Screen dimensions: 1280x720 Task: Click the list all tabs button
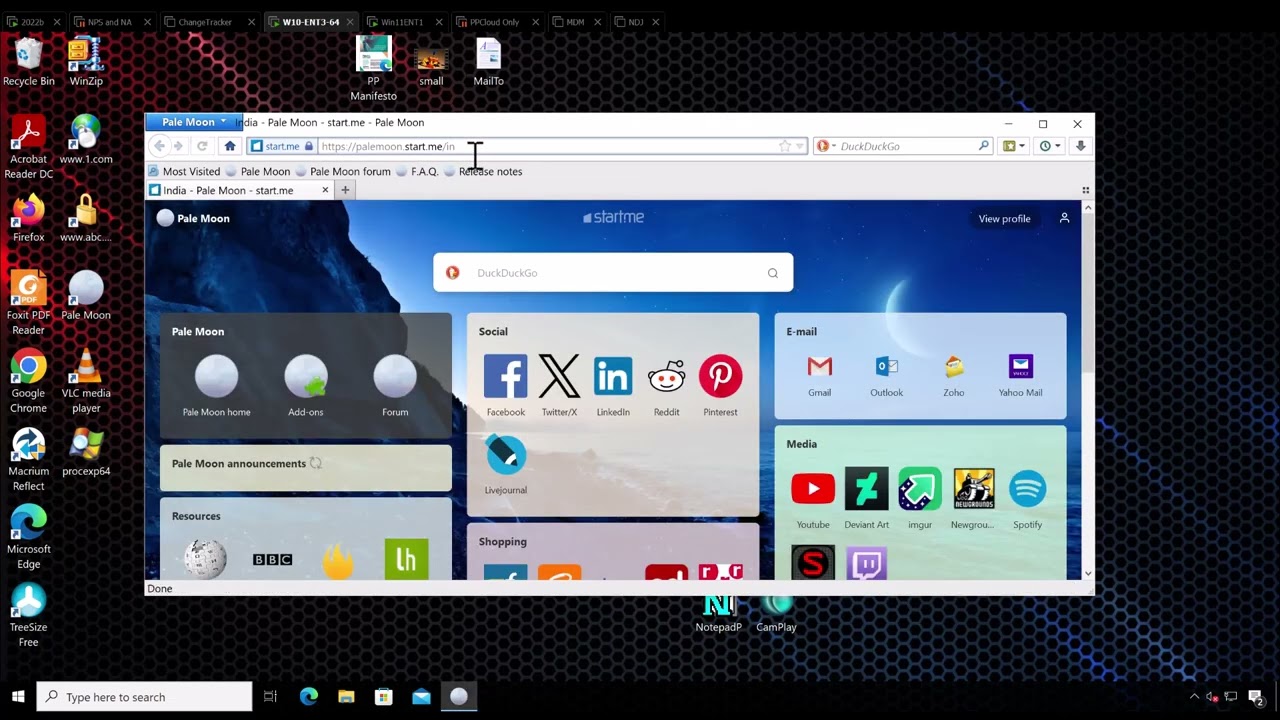(1085, 190)
